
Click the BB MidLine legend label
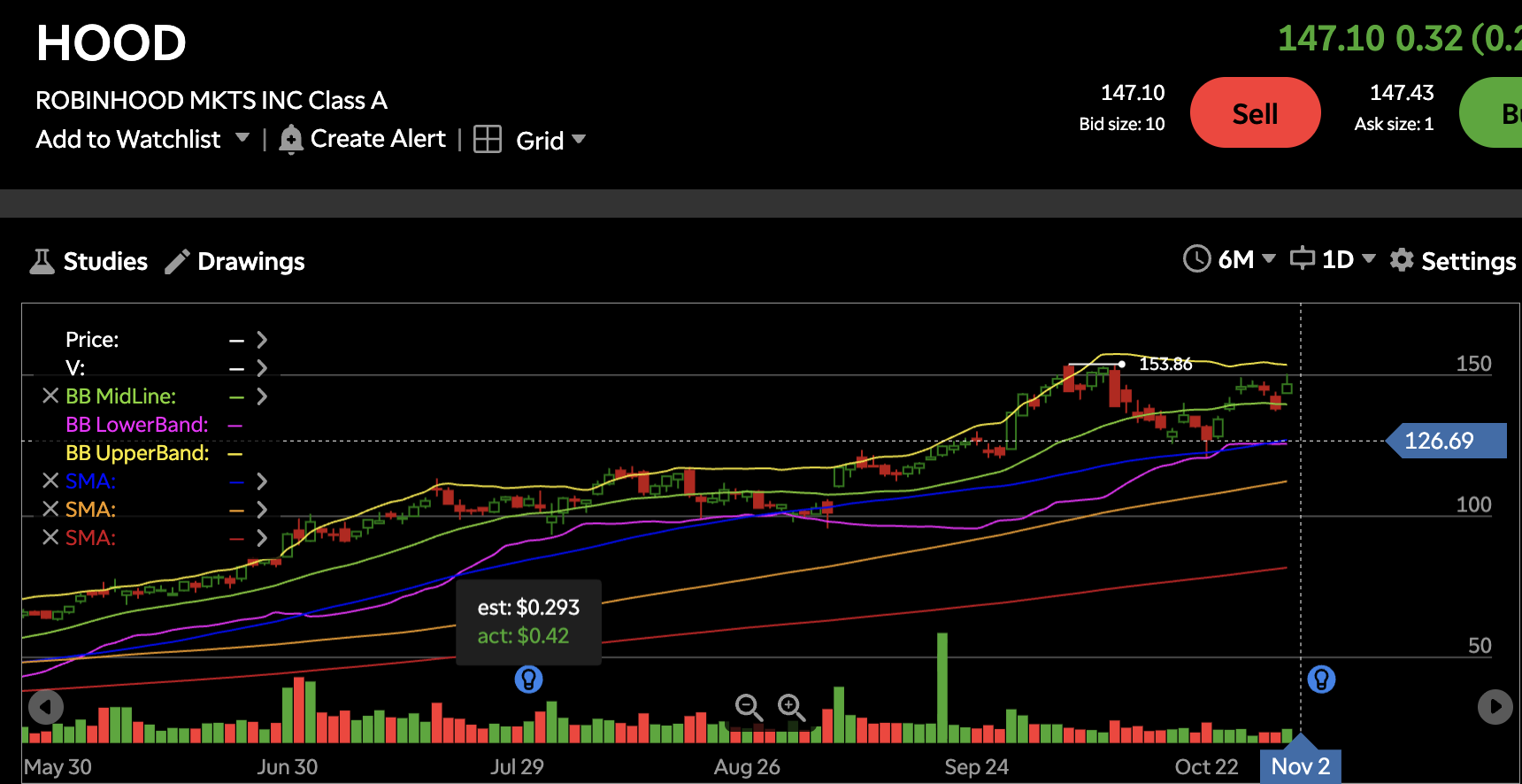click(121, 396)
